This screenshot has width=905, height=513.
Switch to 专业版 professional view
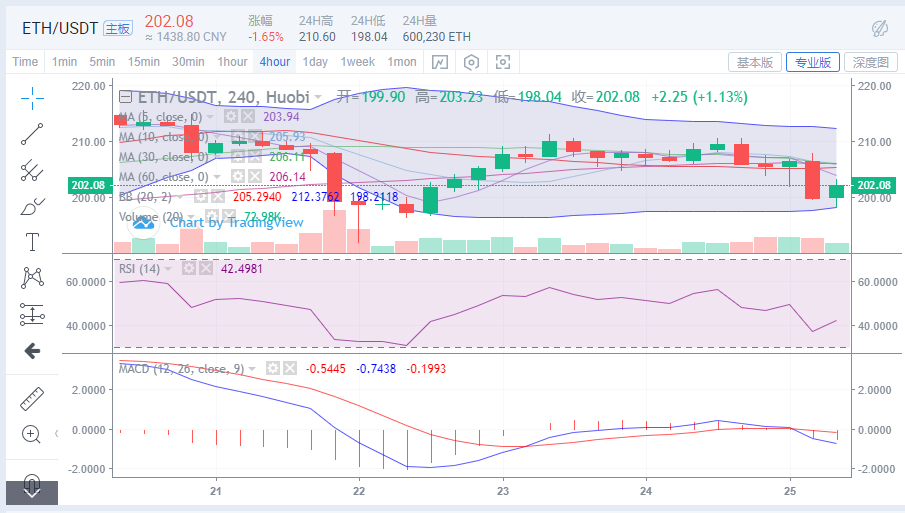pos(813,62)
